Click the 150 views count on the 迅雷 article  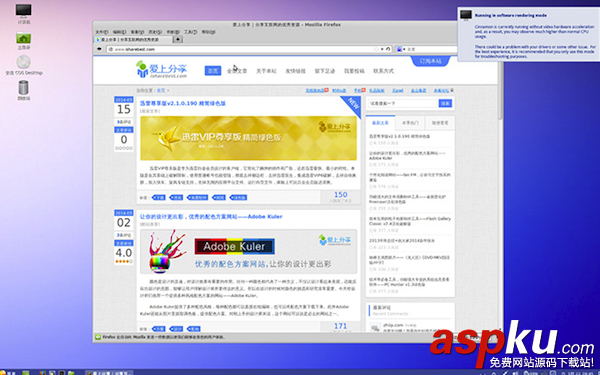(x=341, y=195)
